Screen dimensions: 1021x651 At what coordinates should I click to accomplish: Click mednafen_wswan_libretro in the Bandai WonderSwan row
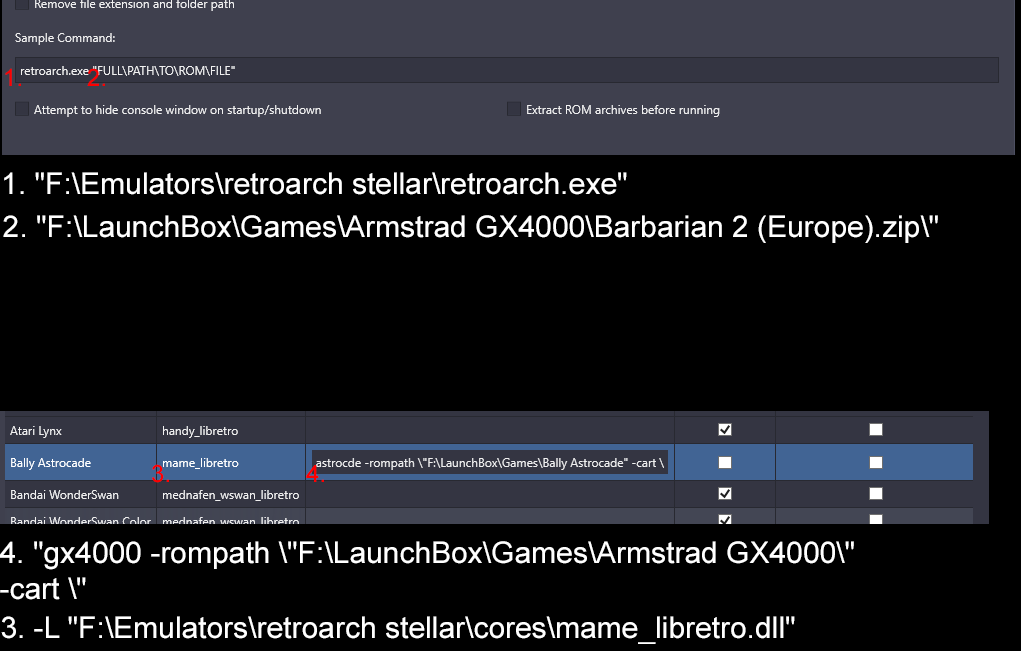pos(231,495)
